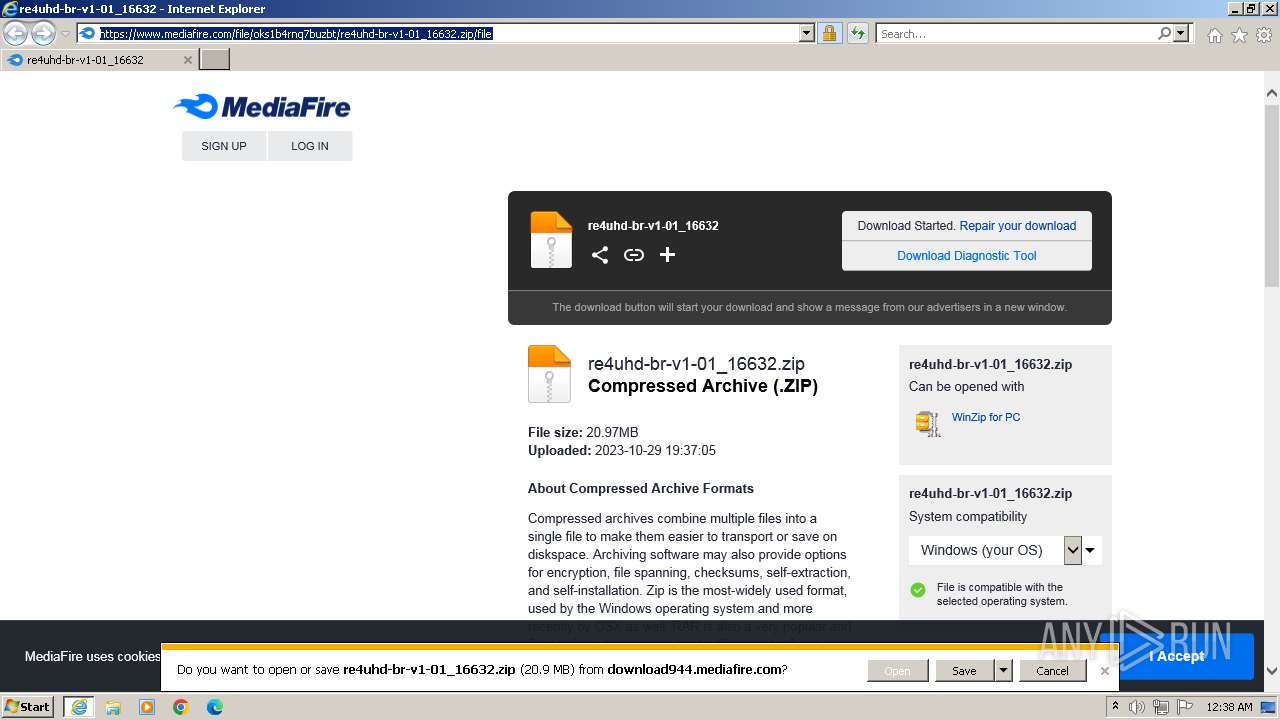The image size is (1280, 720).
Task: Click the URL address field
Action: [x=446, y=33]
